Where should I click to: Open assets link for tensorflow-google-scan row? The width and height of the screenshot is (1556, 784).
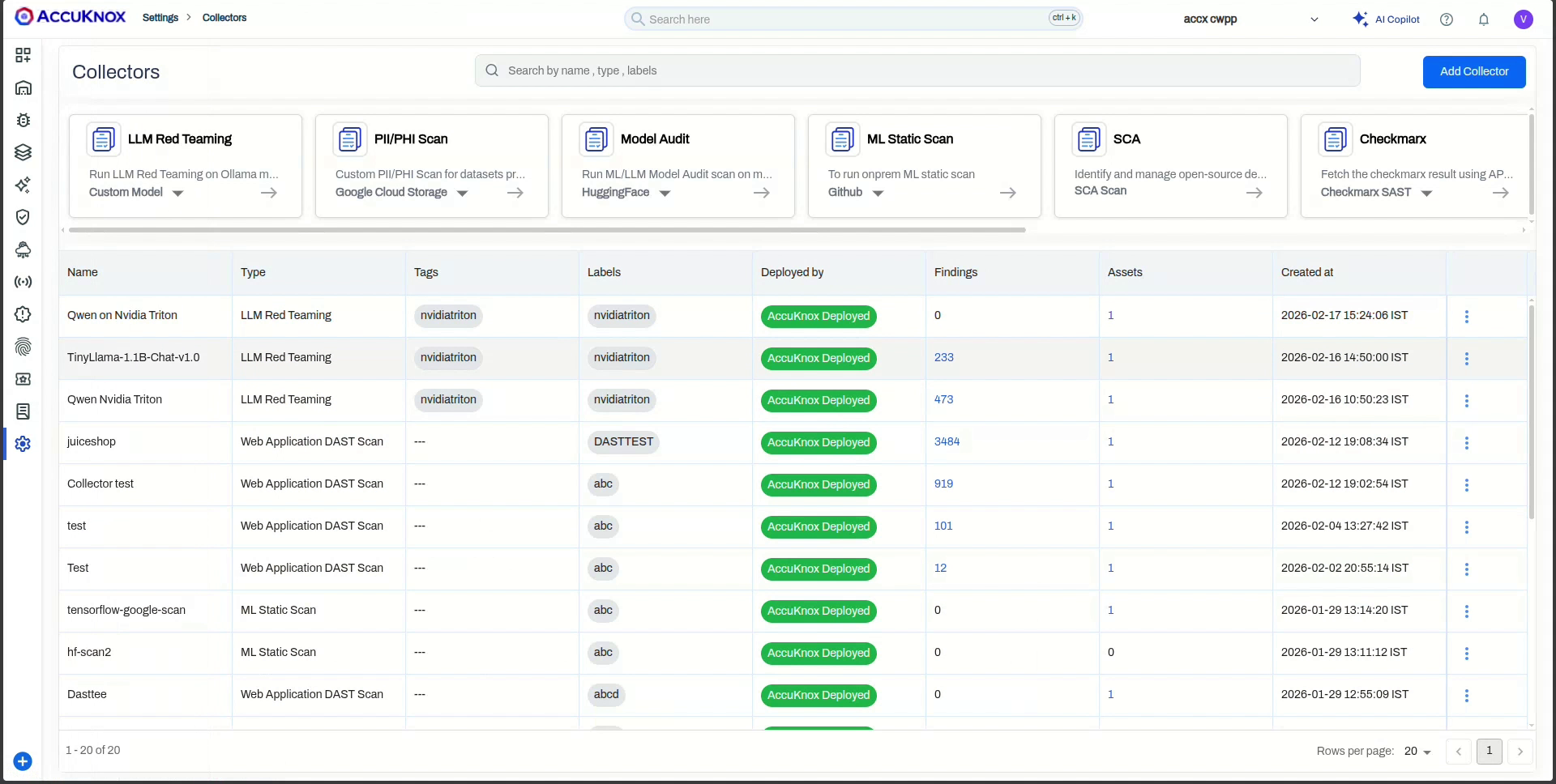(x=1111, y=610)
